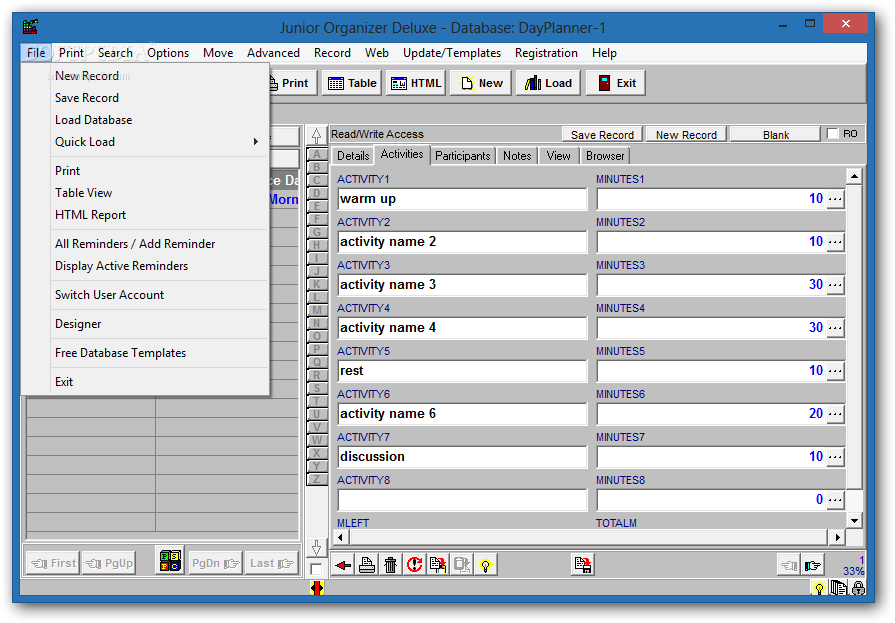Image resolution: width=895 pixels, height=623 pixels.
Task: Open the MINUTES7 ellipsis picker button
Action: pos(835,457)
